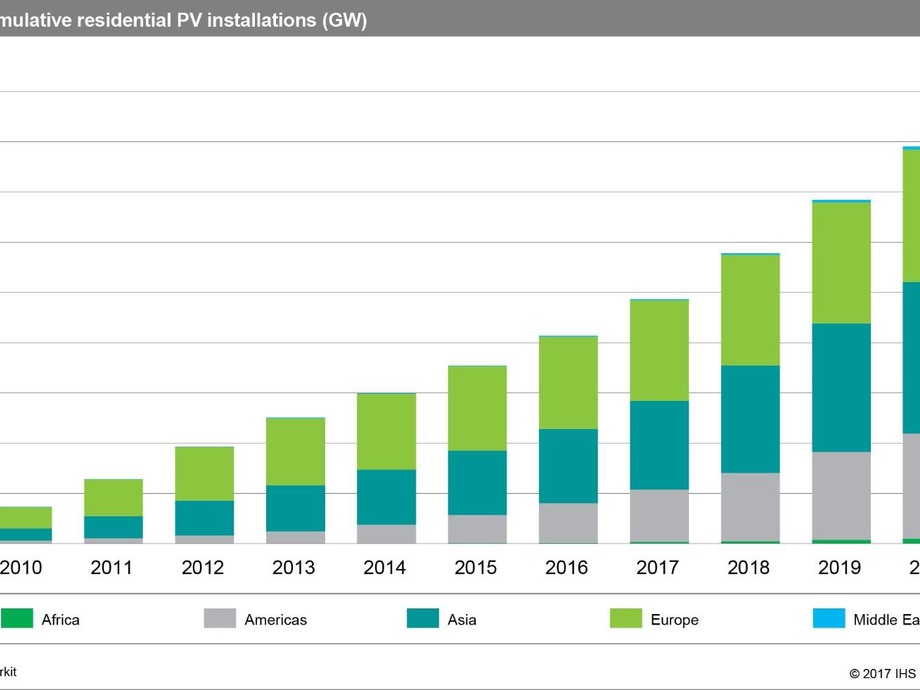Select the Asia segment of the 2018 bar
Screen dimensions: 920x690
coord(749,418)
